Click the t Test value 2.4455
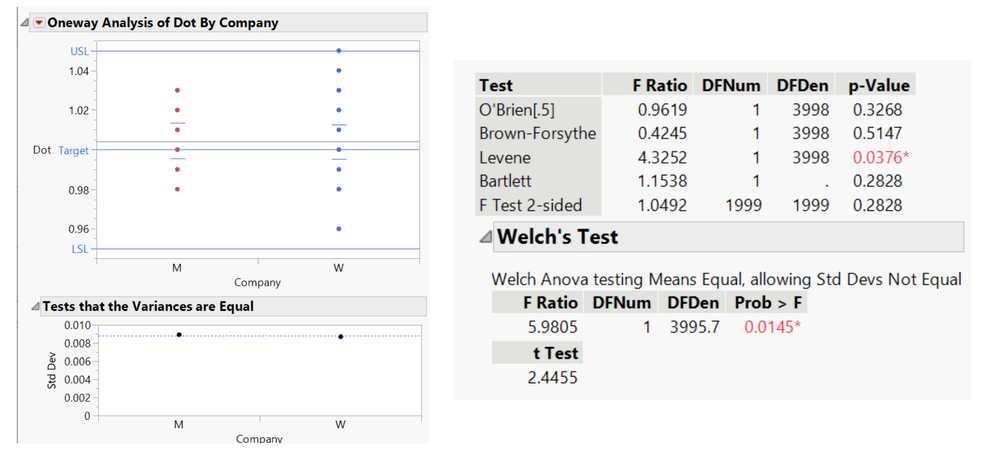 pos(552,378)
